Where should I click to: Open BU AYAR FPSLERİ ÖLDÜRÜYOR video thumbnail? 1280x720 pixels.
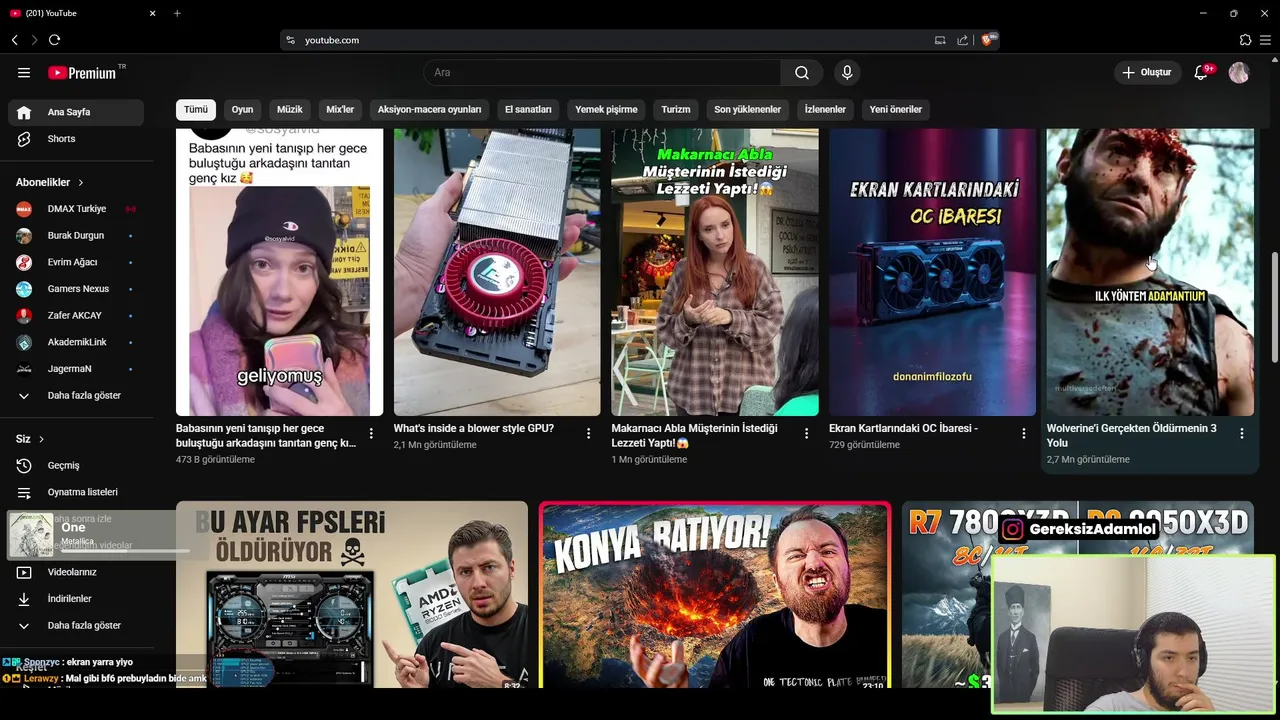tap(352, 594)
